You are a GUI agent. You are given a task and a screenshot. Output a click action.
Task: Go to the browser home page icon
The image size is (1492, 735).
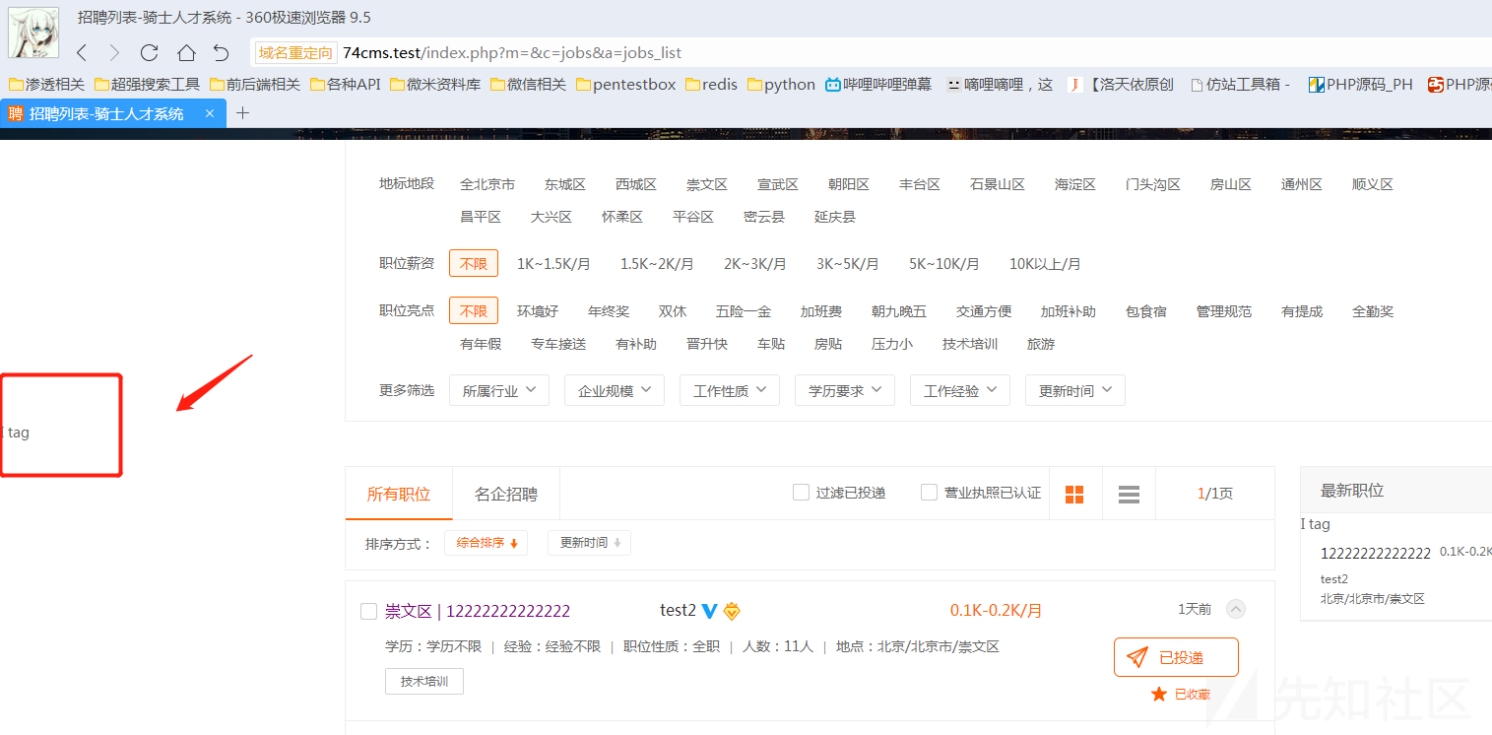[186, 53]
